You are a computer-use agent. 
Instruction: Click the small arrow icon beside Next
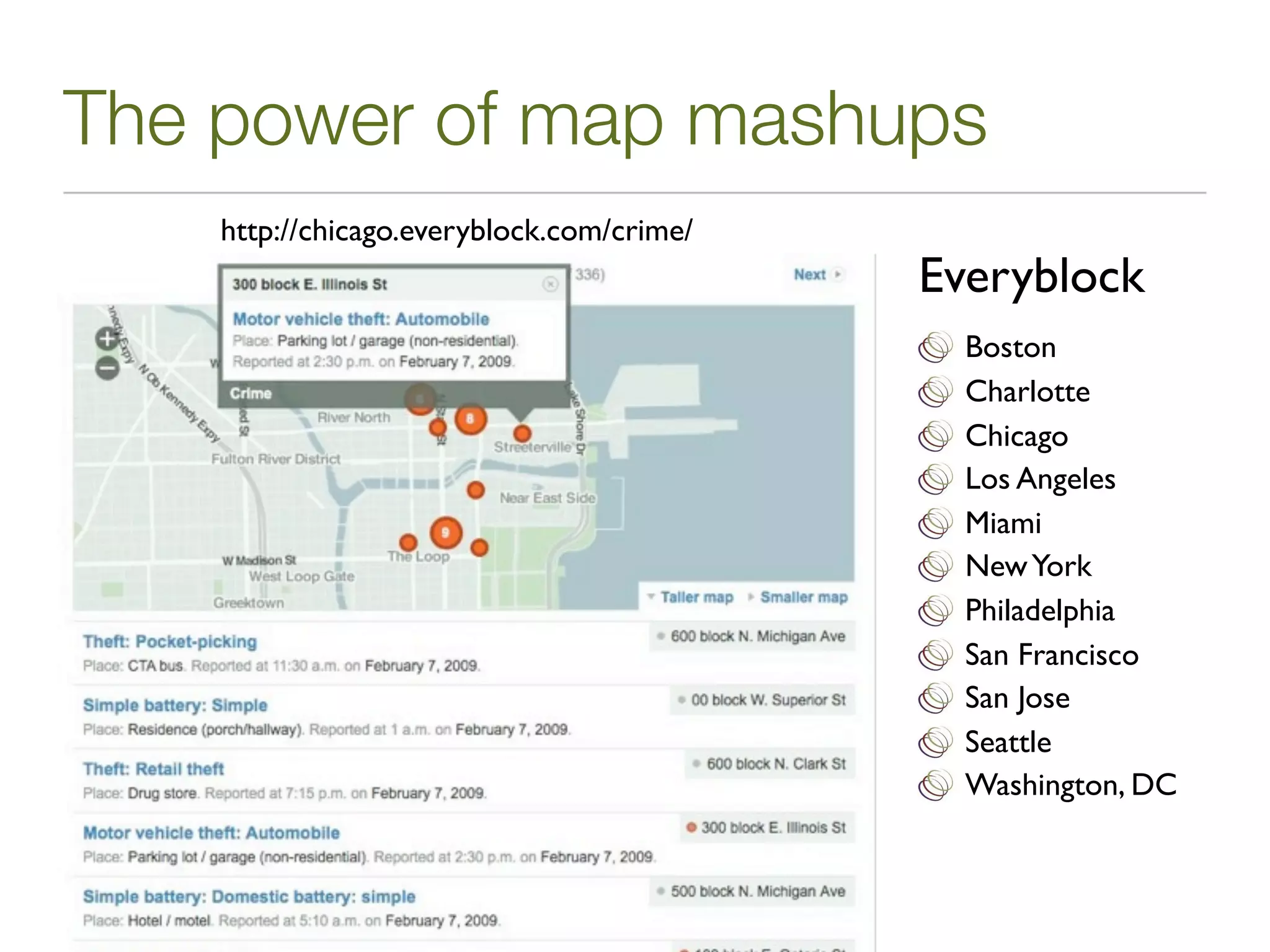838,274
